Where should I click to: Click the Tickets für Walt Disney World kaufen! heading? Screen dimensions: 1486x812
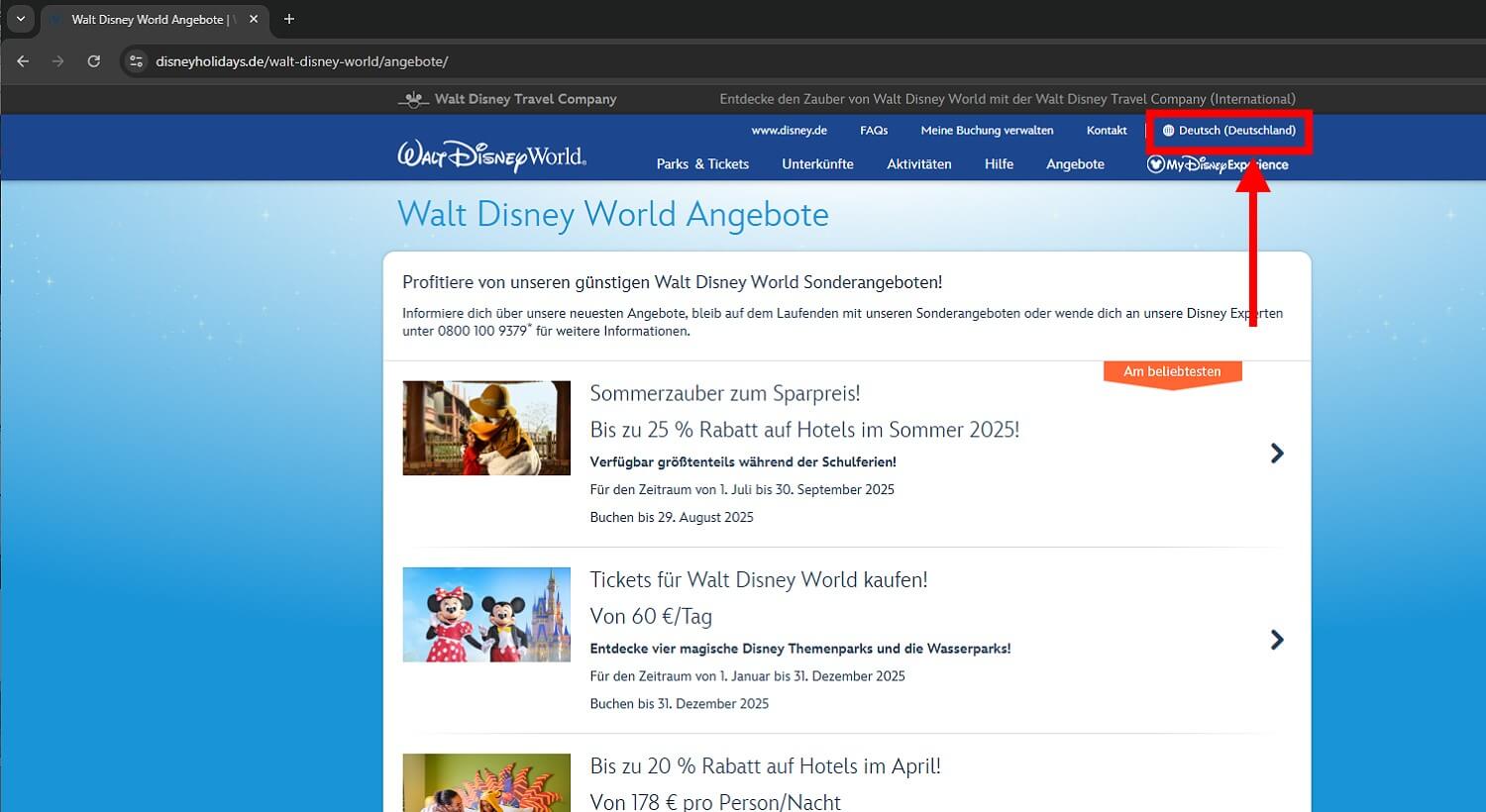pyautogui.click(x=759, y=579)
